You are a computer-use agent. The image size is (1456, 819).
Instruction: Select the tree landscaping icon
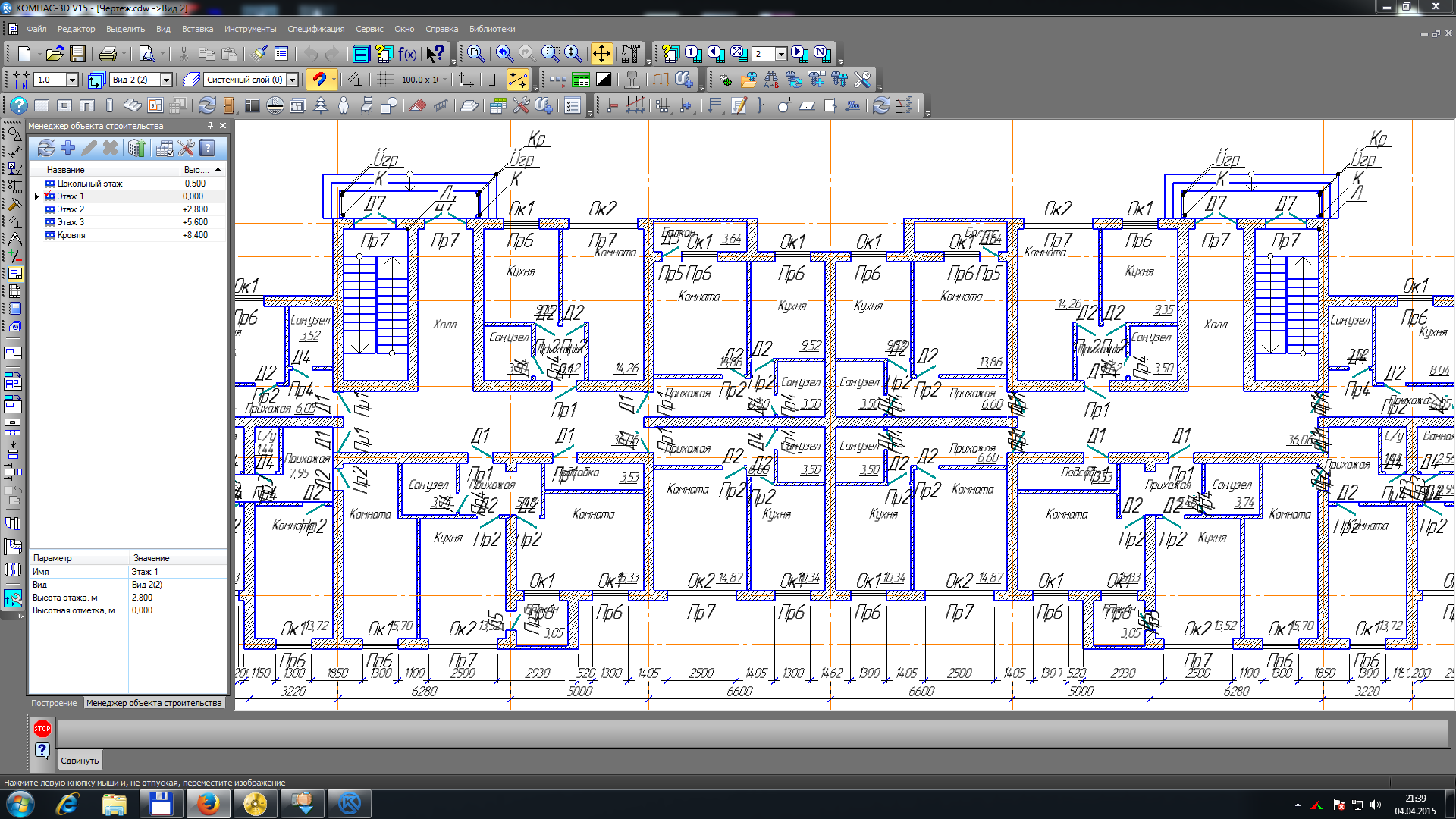click(321, 106)
